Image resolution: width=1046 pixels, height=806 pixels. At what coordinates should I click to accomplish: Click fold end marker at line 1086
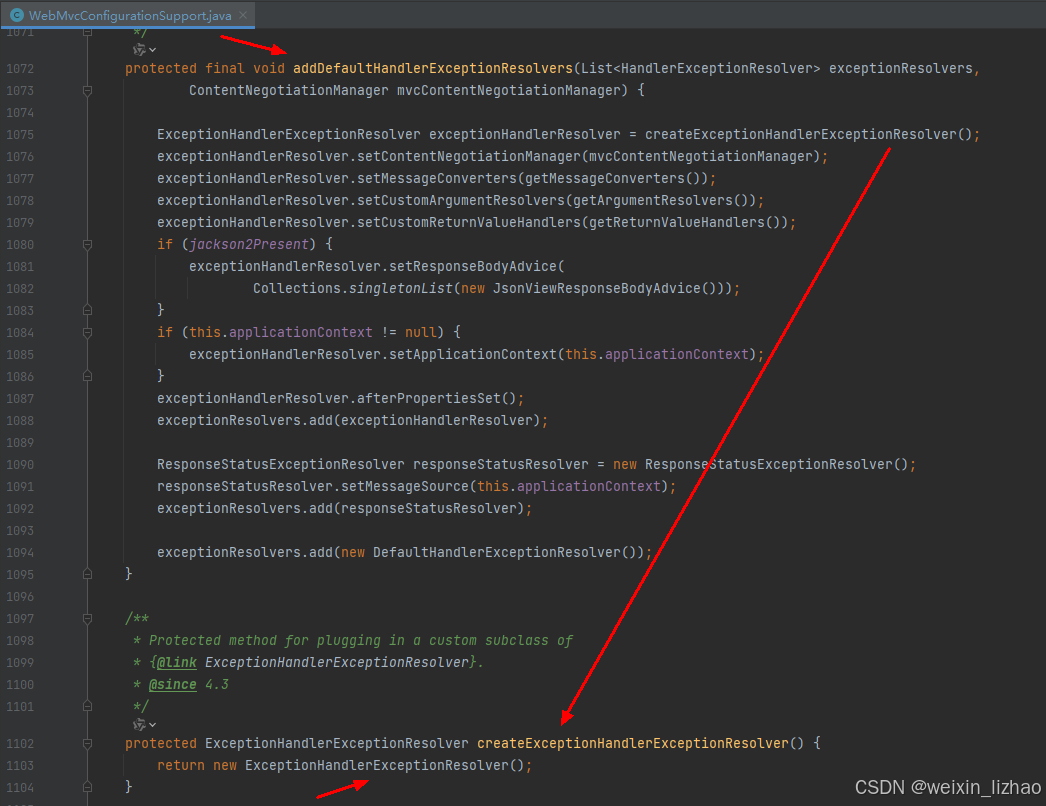click(x=87, y=376)
